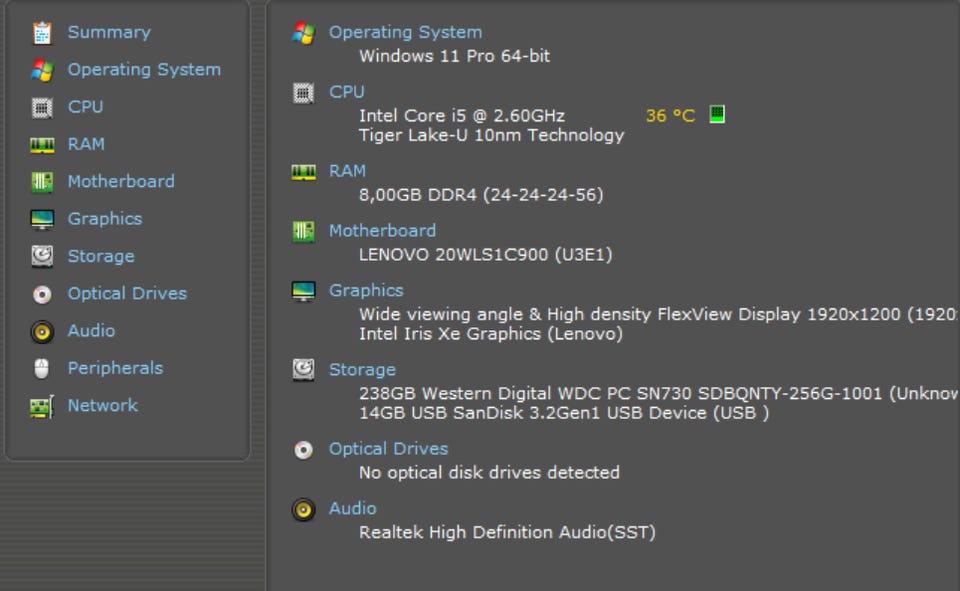Open the Operating System sidebar section

tap(144, 70)
